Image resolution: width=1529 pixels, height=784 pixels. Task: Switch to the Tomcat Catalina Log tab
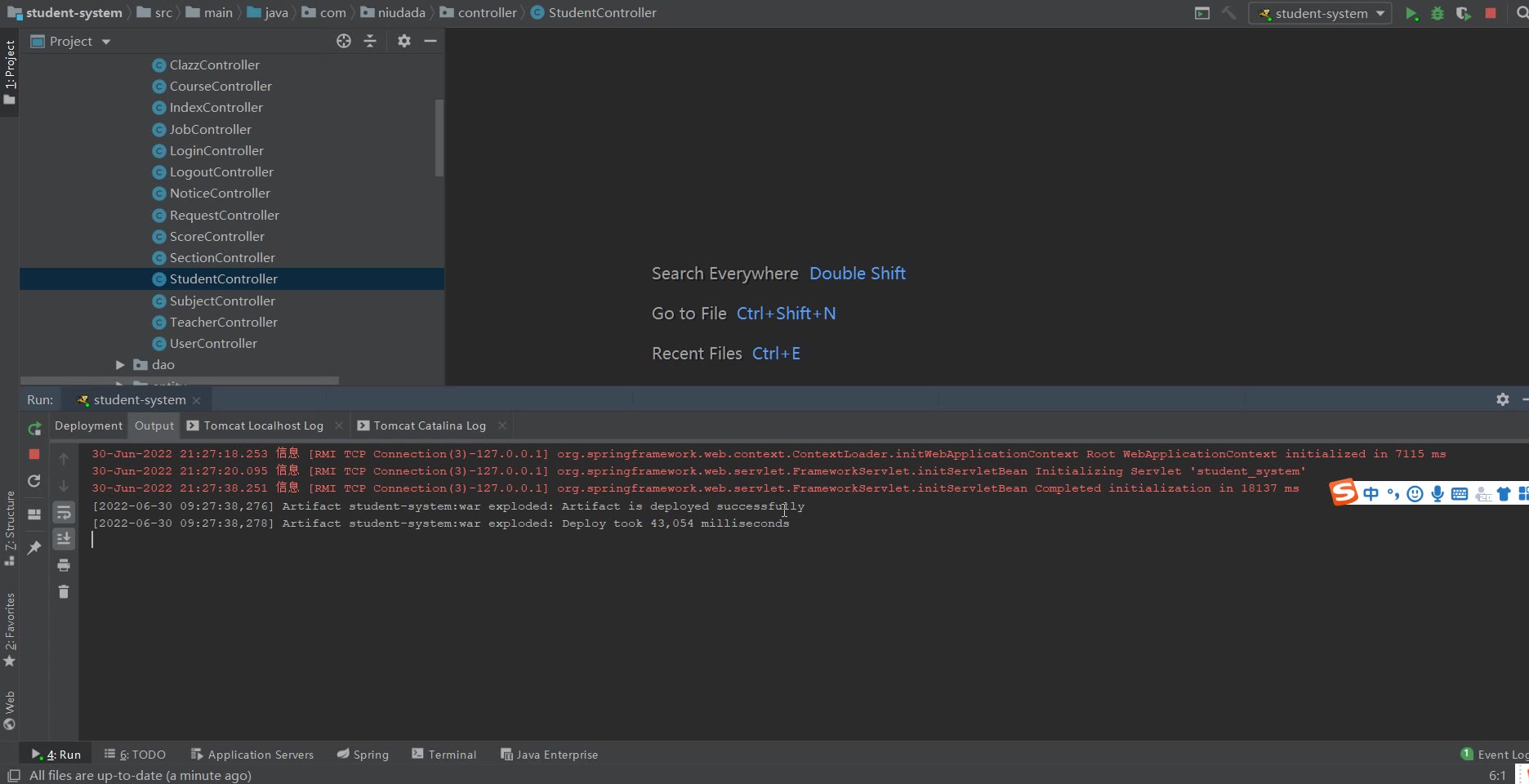[x=429, y=425]
